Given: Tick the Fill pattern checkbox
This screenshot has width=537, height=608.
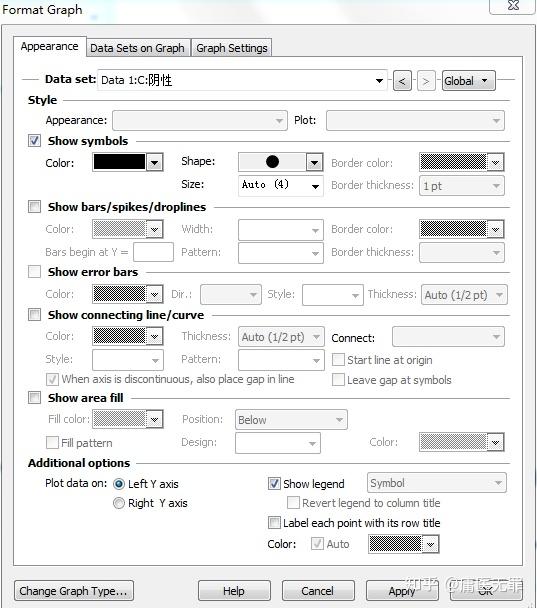Looking at the screenshot, I should click(x=52, y=442).
